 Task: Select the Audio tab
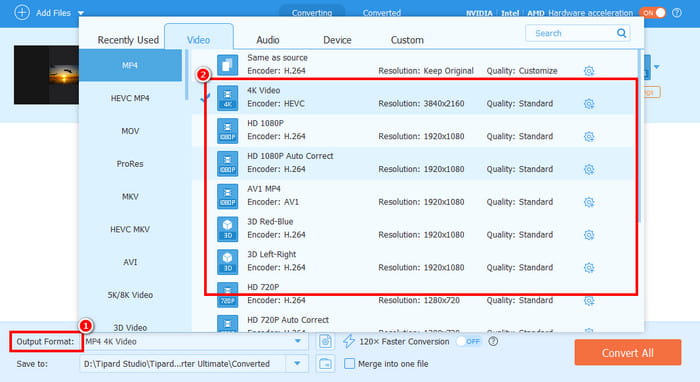coord(267,40)
